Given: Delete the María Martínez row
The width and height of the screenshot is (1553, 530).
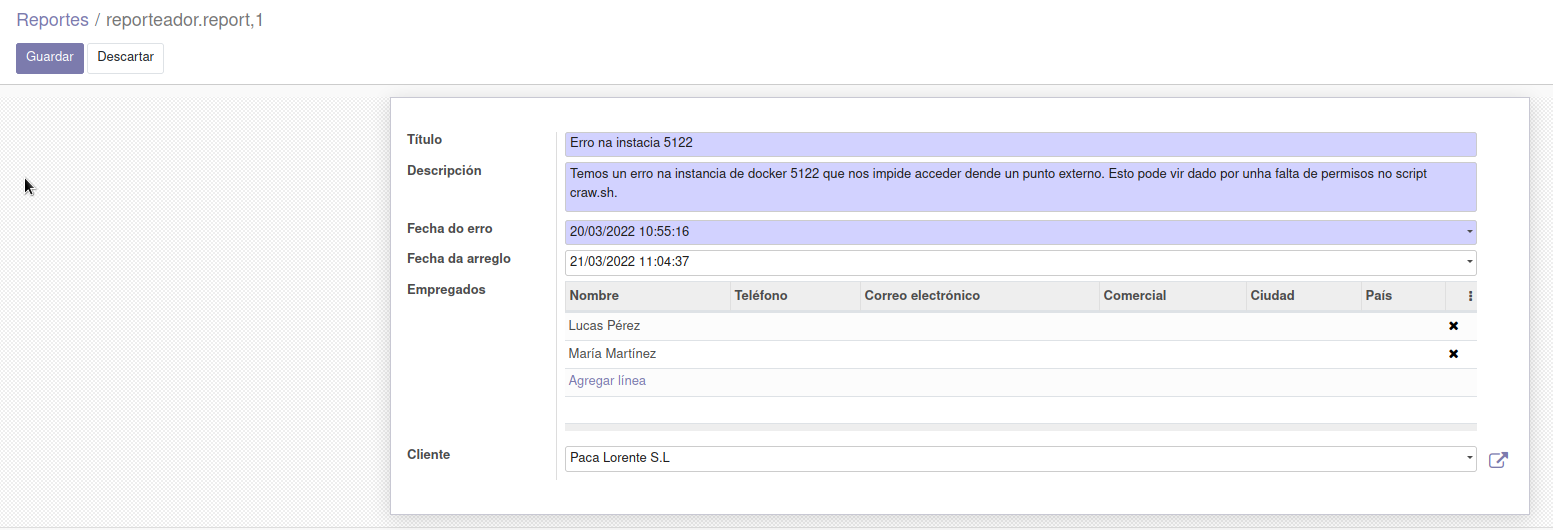Looking at the screenshot, I should [1453, 354].
